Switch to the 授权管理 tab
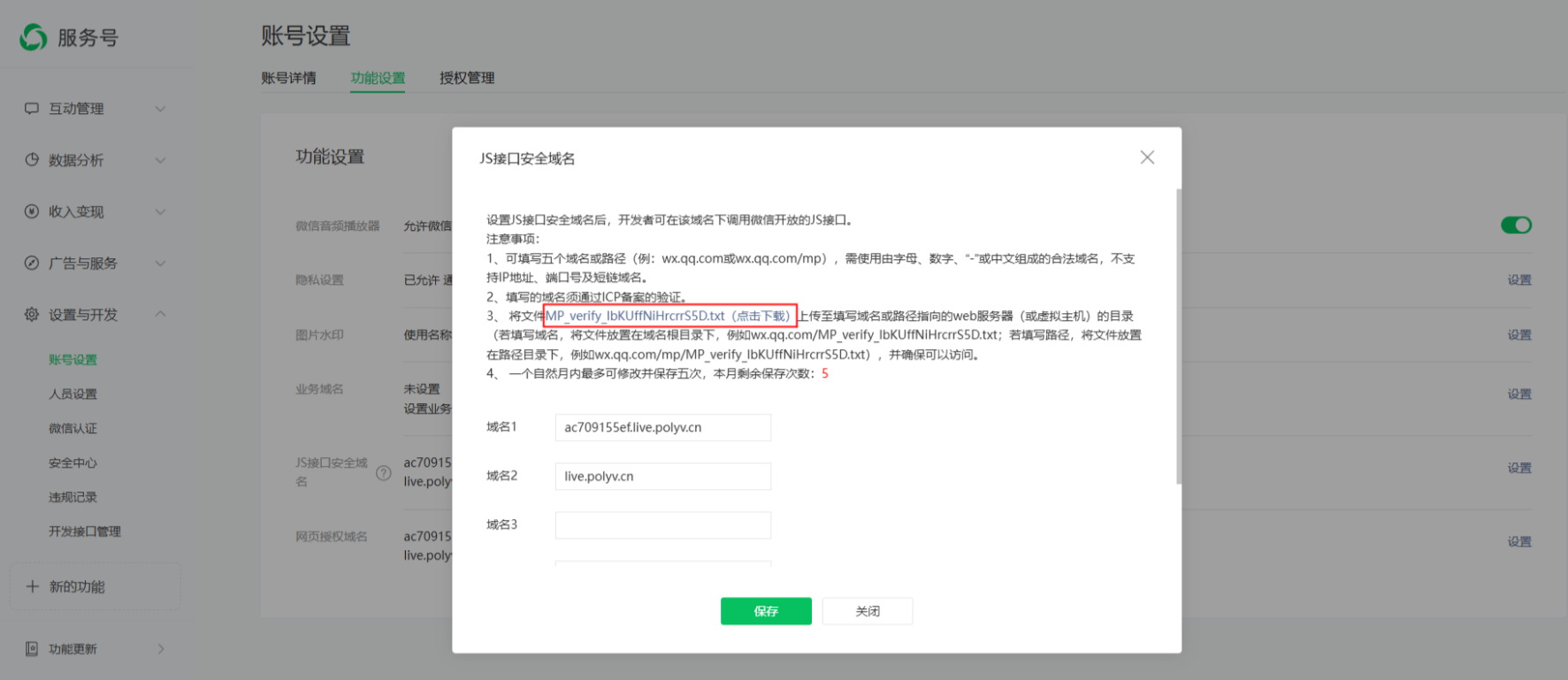Image resolution: width=1568 pixels, height=680 pixels. point(467,78)
